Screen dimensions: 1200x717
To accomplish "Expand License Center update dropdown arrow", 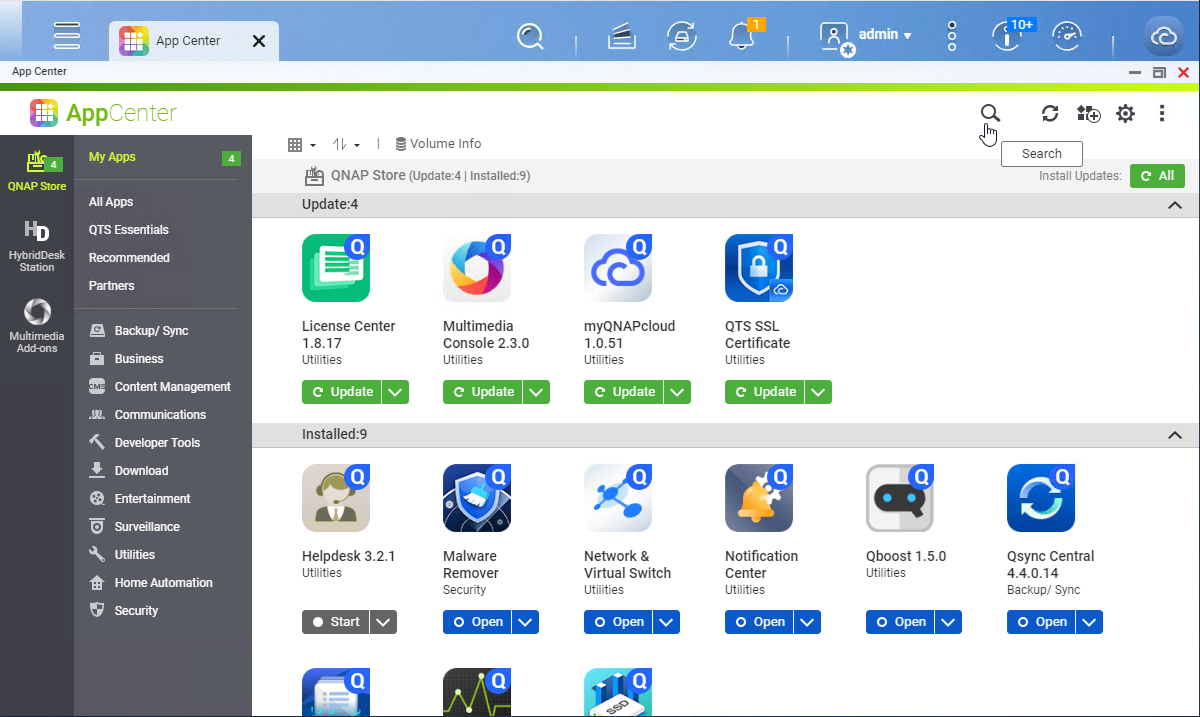I will tap(396, 392).
